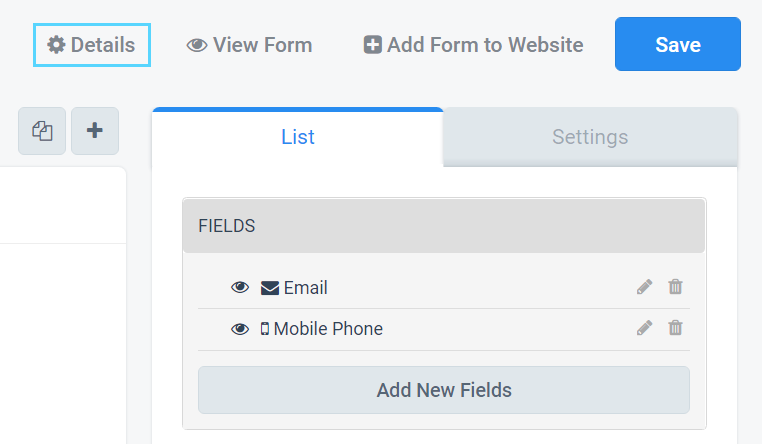Click Add New Fields button
The height and width of the screenshot is (444, 762).
pyautogui.click(x=444, y=390)
